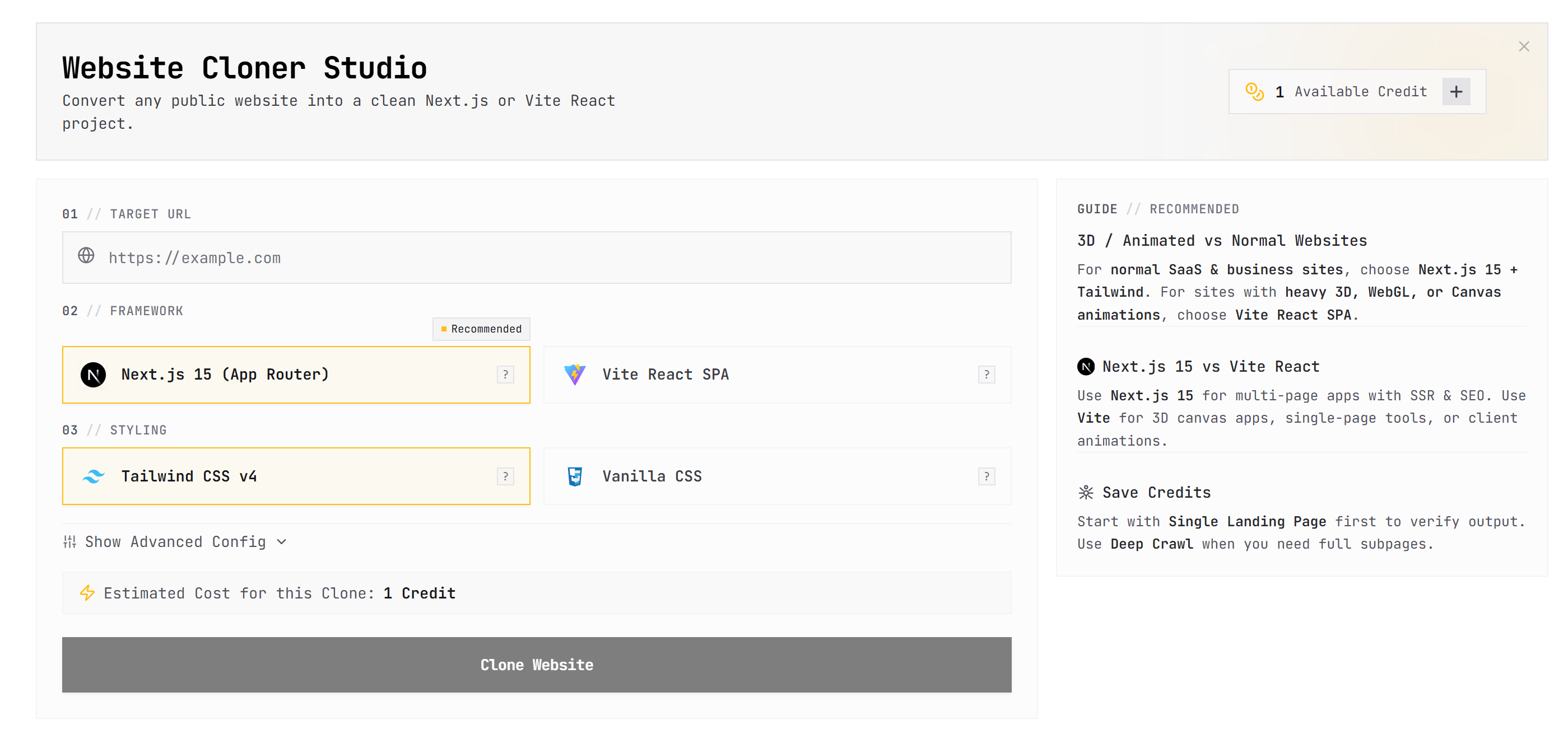Open help for Next.js 15 option
The height and width of the screenshot is (739, 1568).
tap(505, 375)
